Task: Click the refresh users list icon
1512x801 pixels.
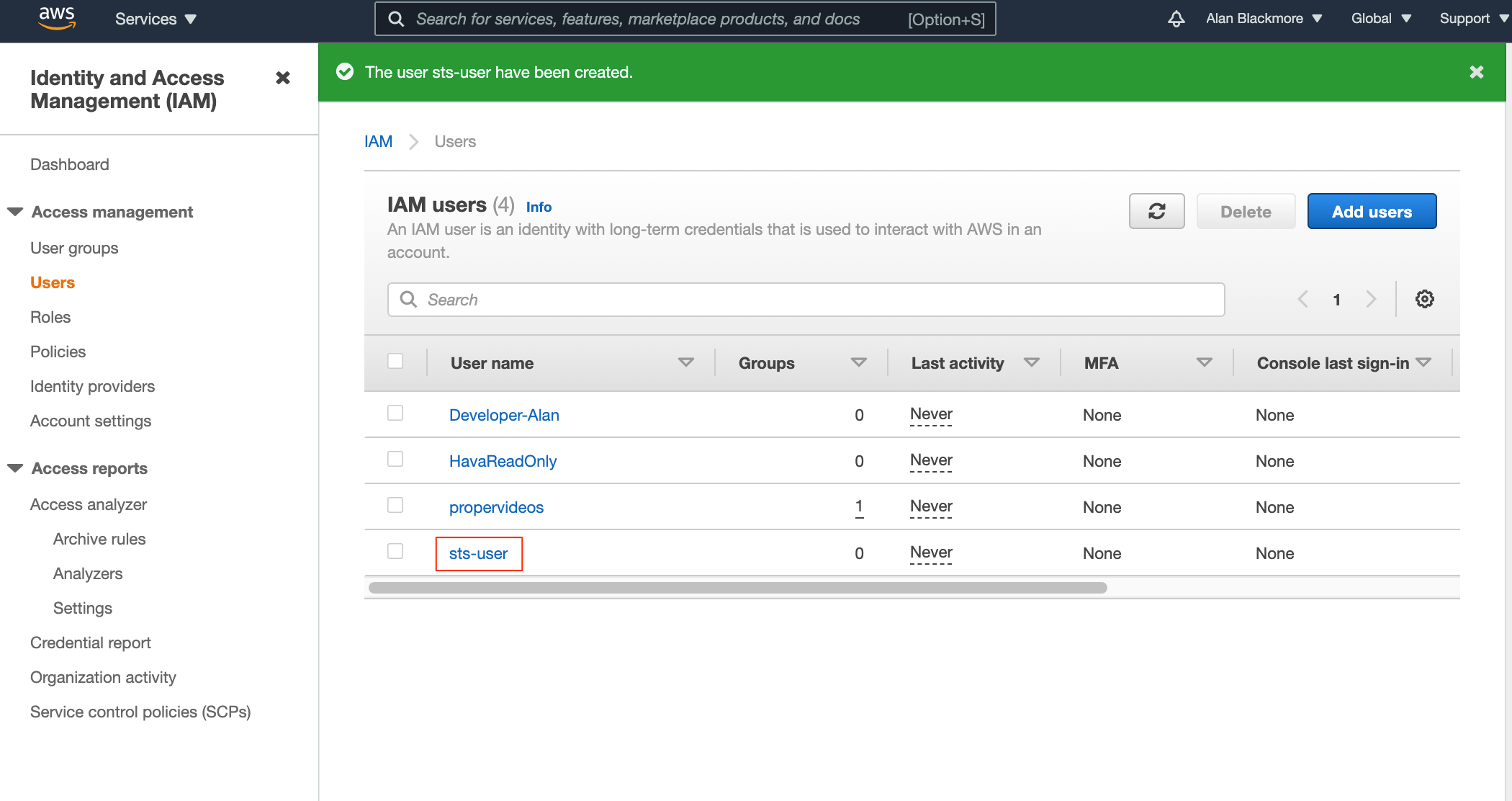Action: [x=1156, y=211]
